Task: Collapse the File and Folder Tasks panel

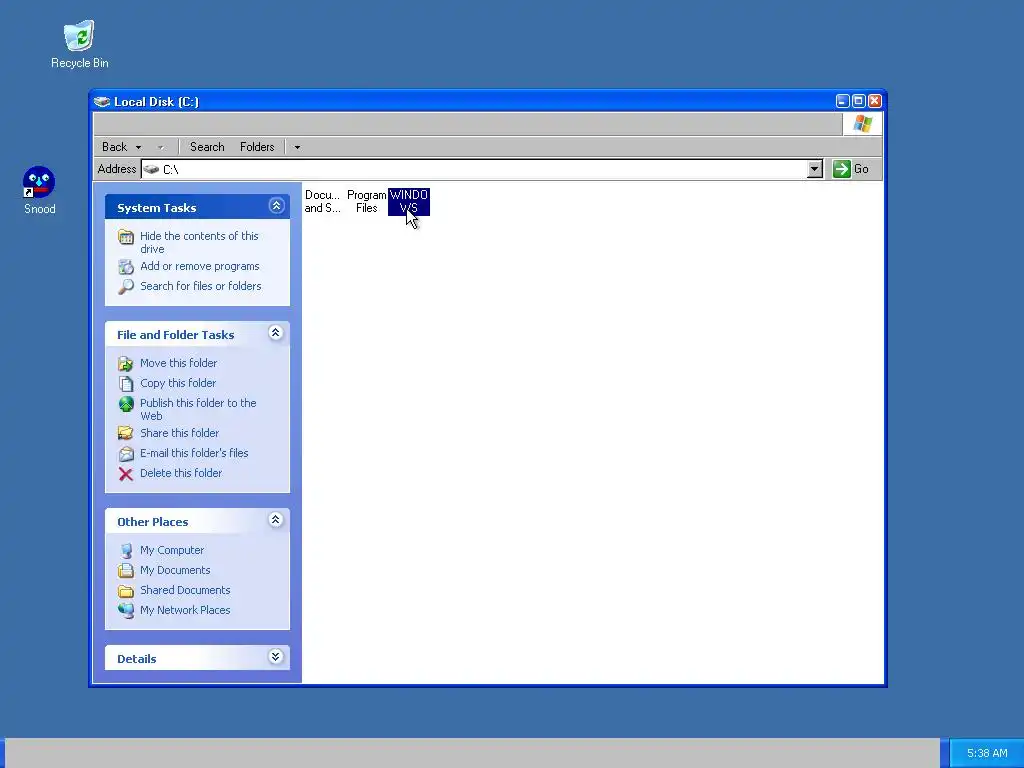Action: click(276, 333)
